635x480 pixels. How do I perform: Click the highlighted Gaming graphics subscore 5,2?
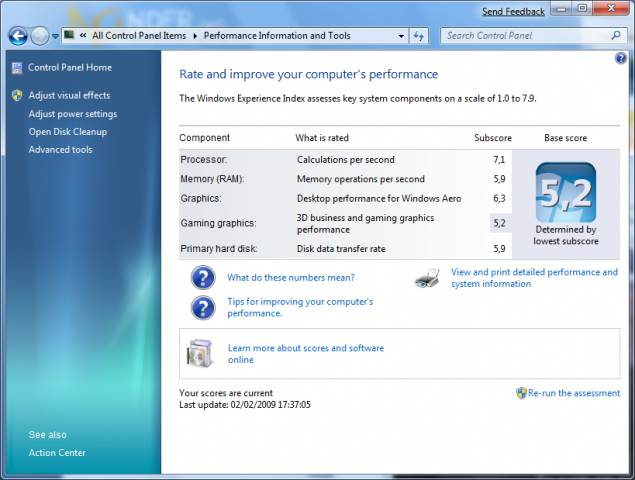click(501, 223)
